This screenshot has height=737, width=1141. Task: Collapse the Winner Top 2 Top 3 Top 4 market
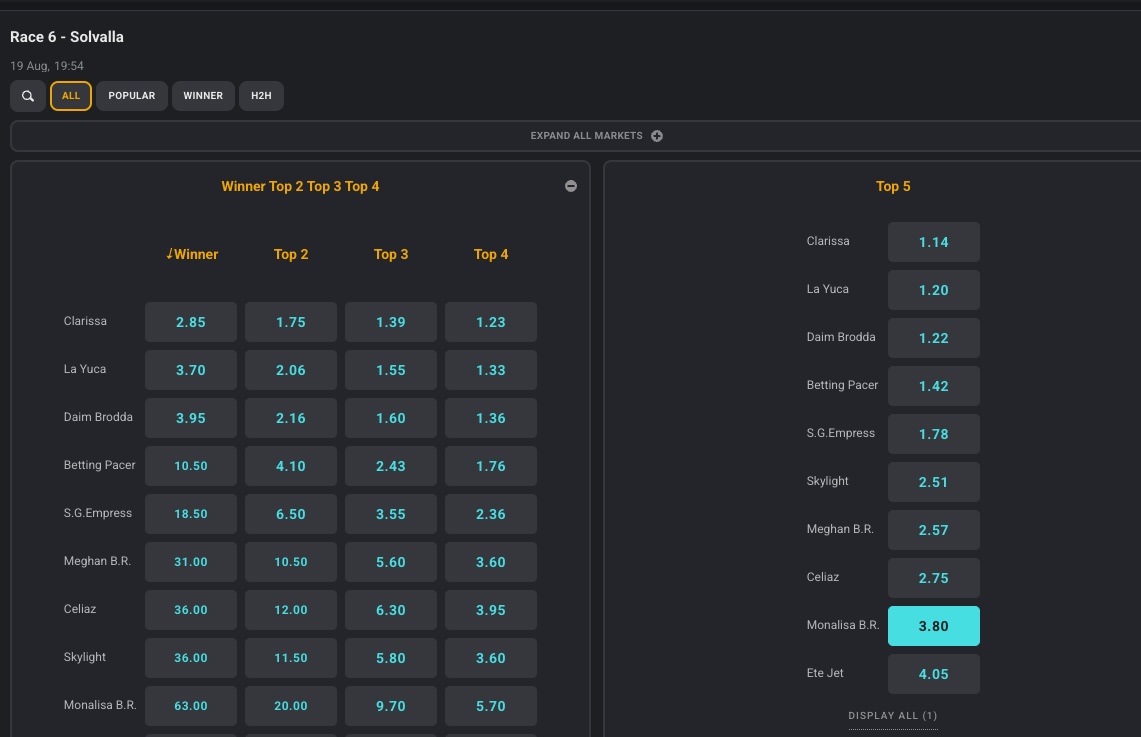point(570,186)
